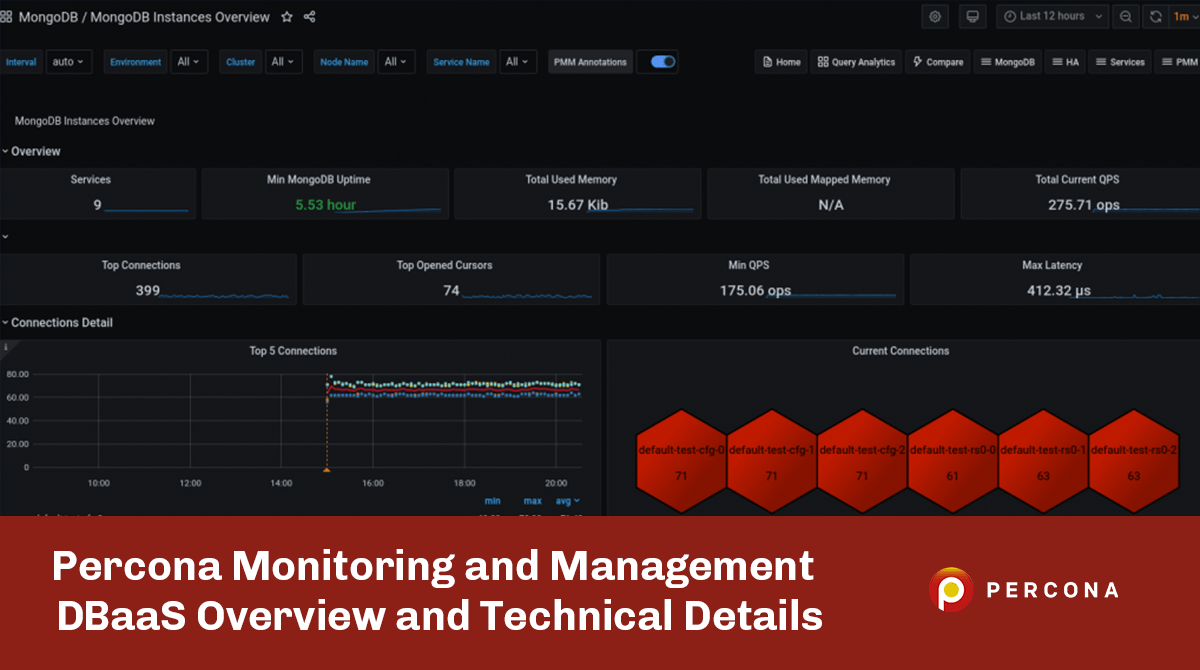This screenshot has height=670, width=1200.
Task: Click the Total Used Memory panel title
Action: tap(571, 180)
